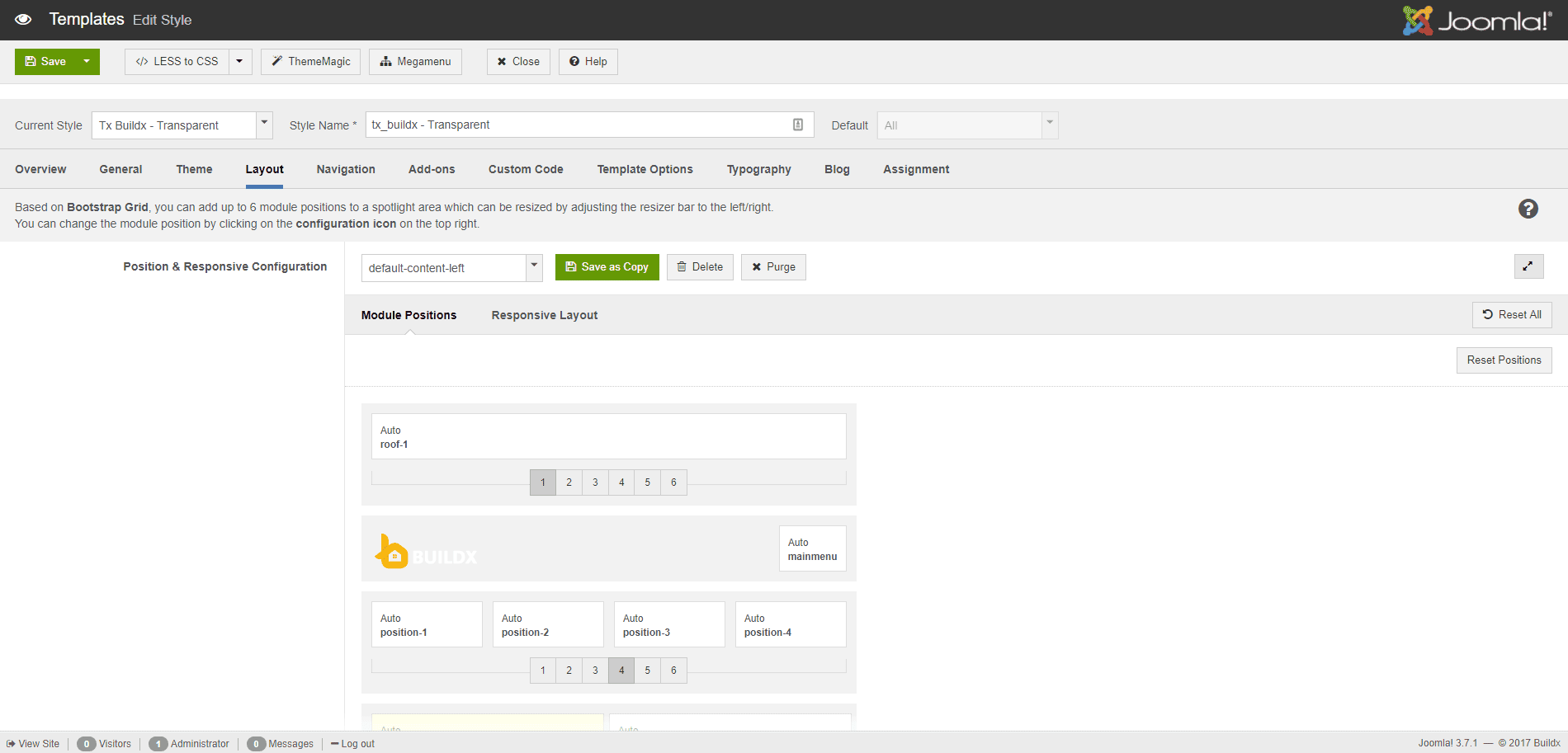This screenshot has width=1568, height=753.
Task: Click Log out in the status bar
Action: (357, 743)
